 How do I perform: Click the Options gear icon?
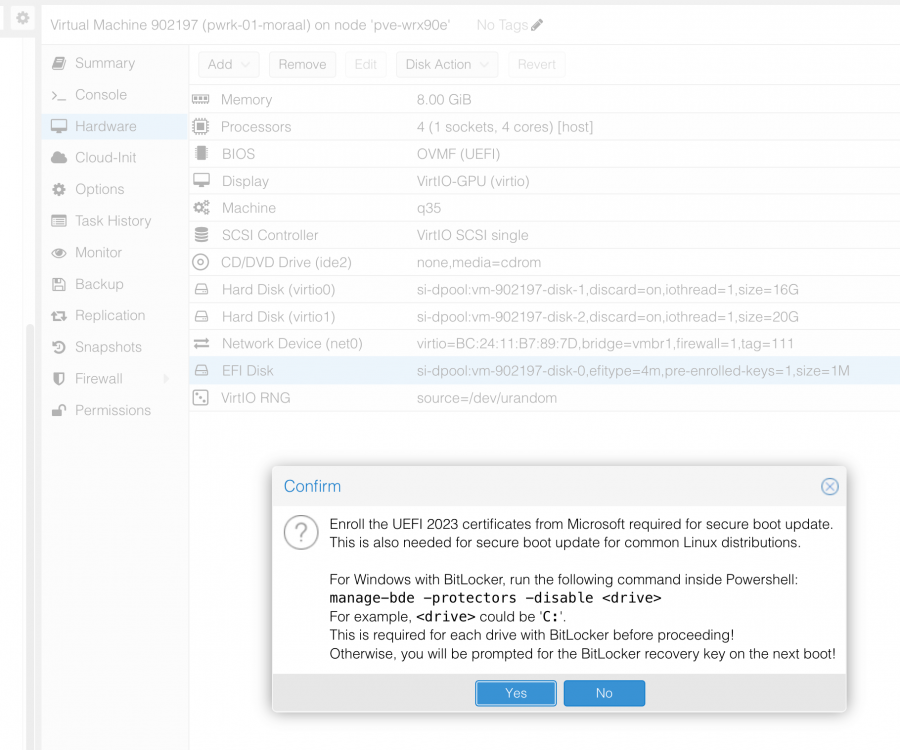click(59, 189)
